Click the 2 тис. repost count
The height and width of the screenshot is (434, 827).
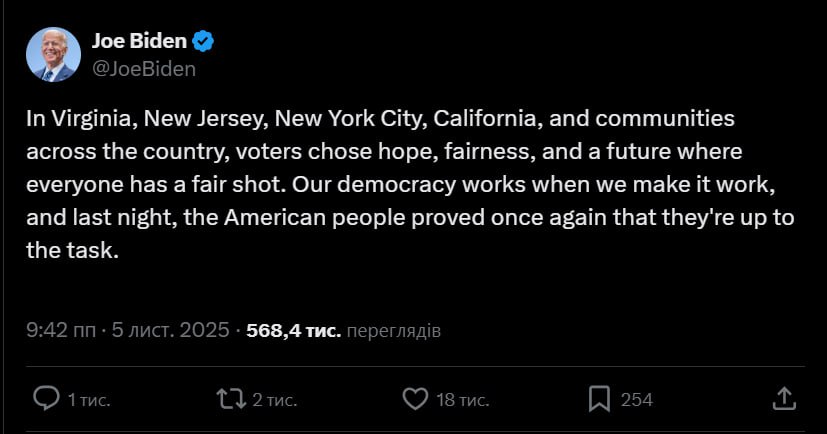point(273,400)
